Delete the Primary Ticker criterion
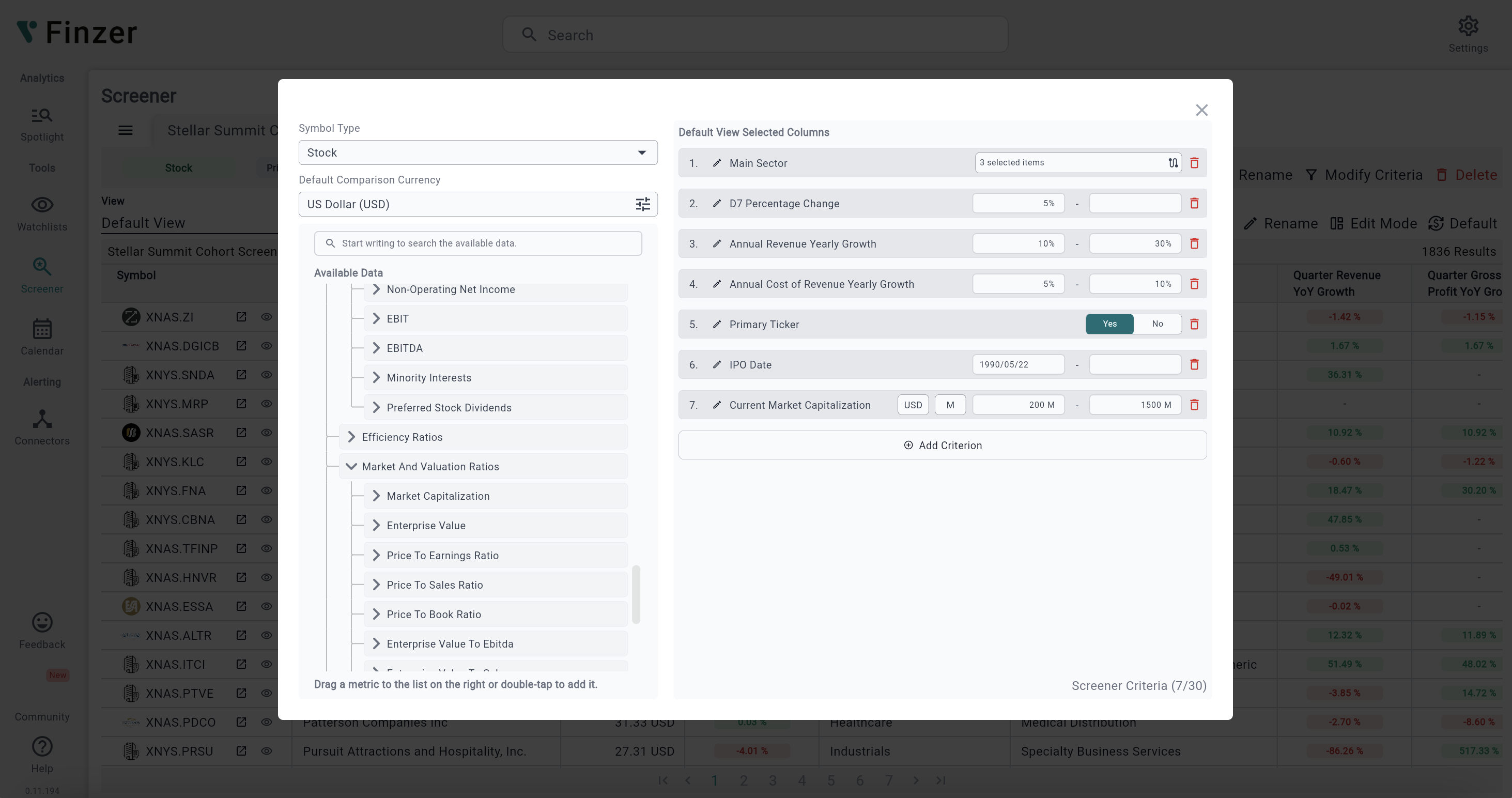This screenshot has height=798, width=1512. click(x=1194, y=324)
